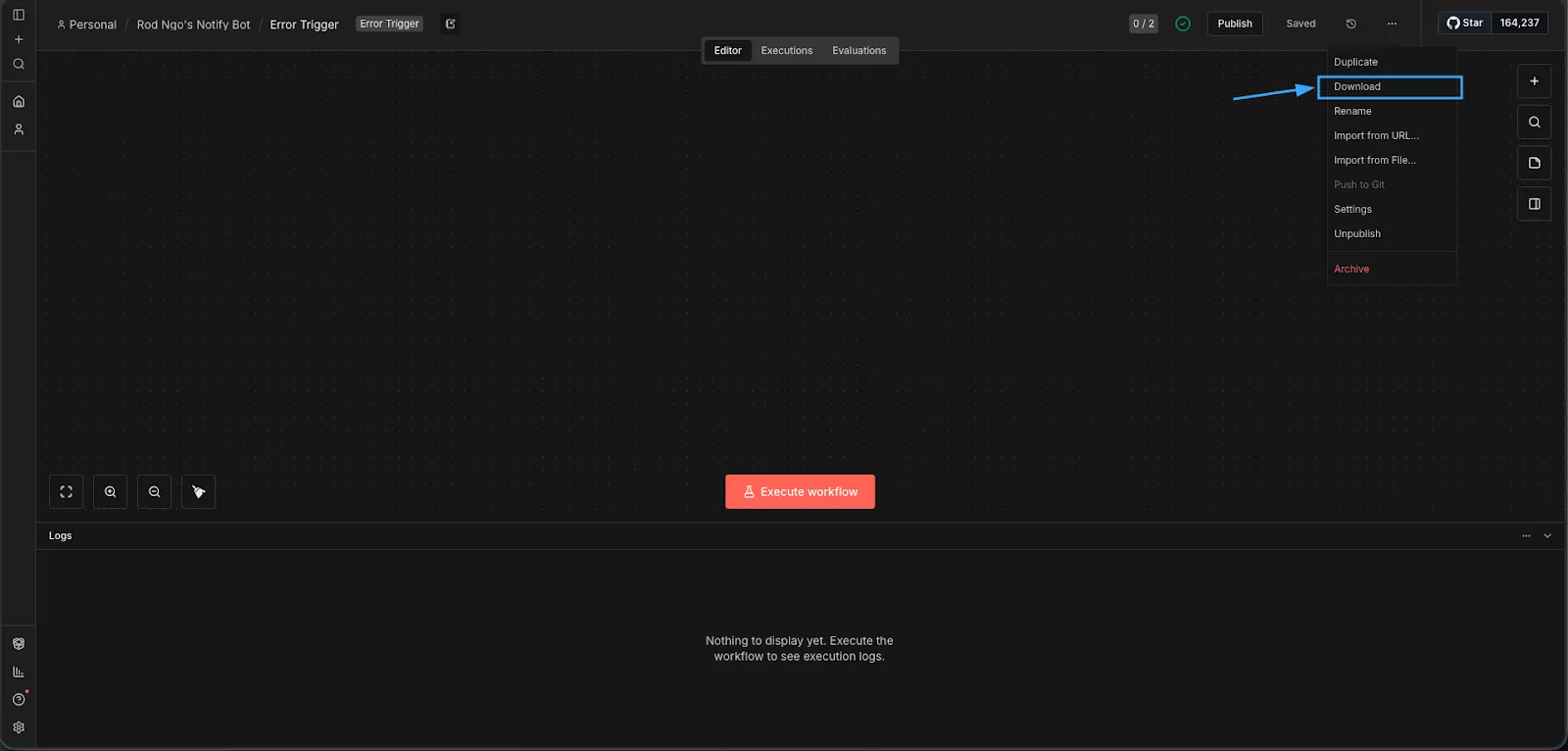This screenshot has width=1568, height=751.
Task: Open workflow version history icon
Action: [1351, 24]
